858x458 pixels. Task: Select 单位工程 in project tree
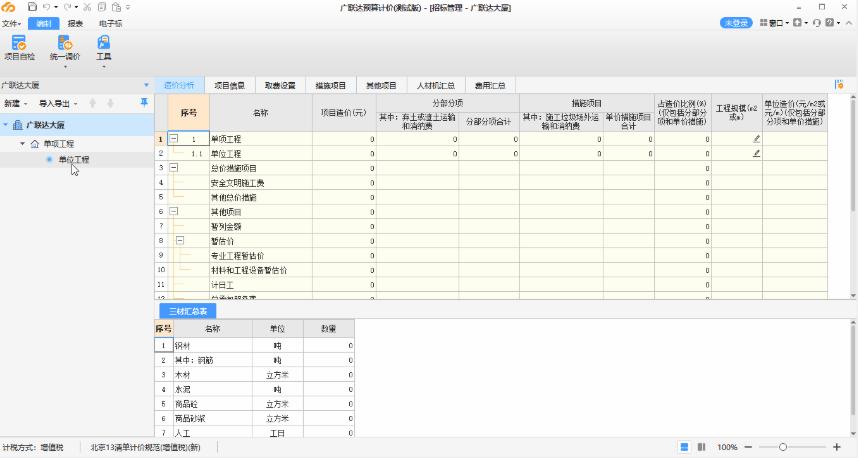(x=73, y=159)
